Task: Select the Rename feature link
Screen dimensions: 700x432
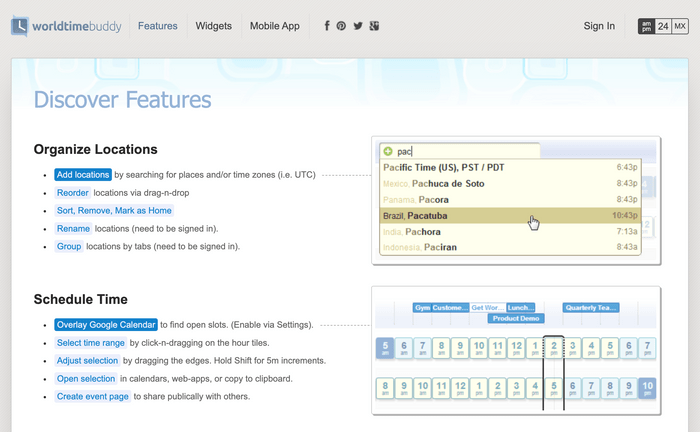Action: tap(73, 228)
